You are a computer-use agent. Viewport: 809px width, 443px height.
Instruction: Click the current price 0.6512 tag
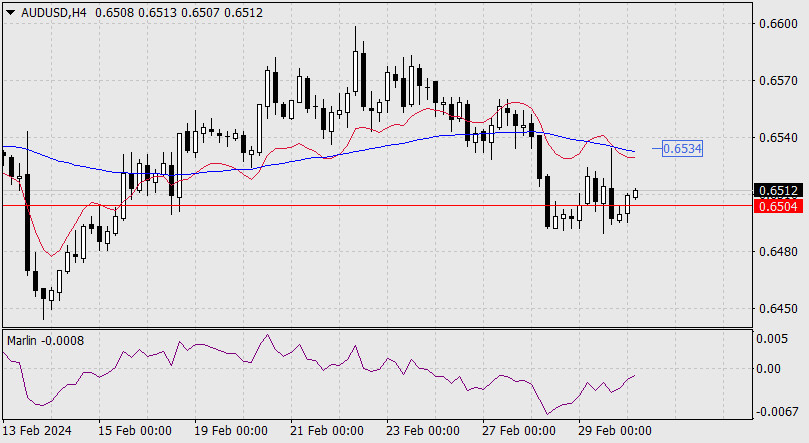[778, 191]
